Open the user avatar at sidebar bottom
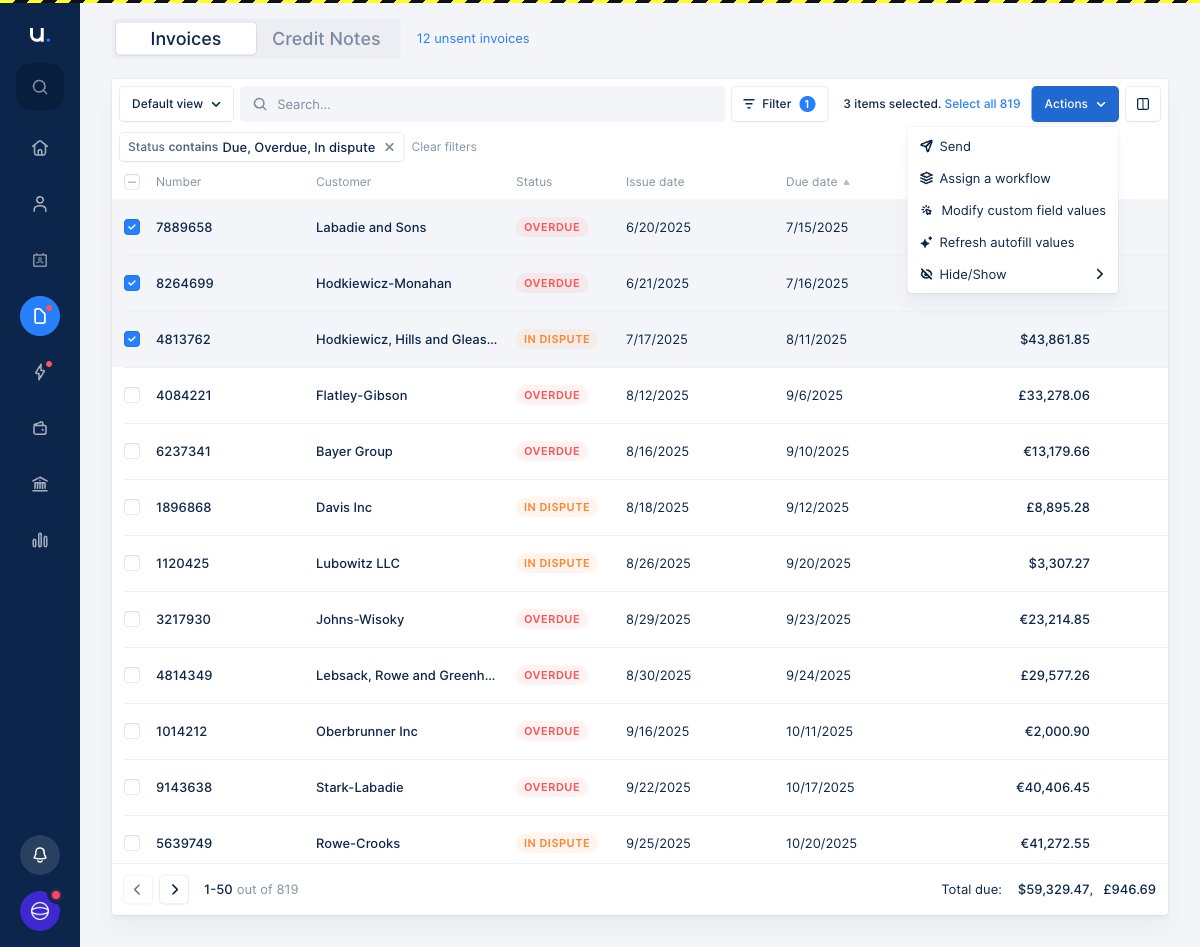This screenshot has width=1200, height=947. [x=40, y=911]
